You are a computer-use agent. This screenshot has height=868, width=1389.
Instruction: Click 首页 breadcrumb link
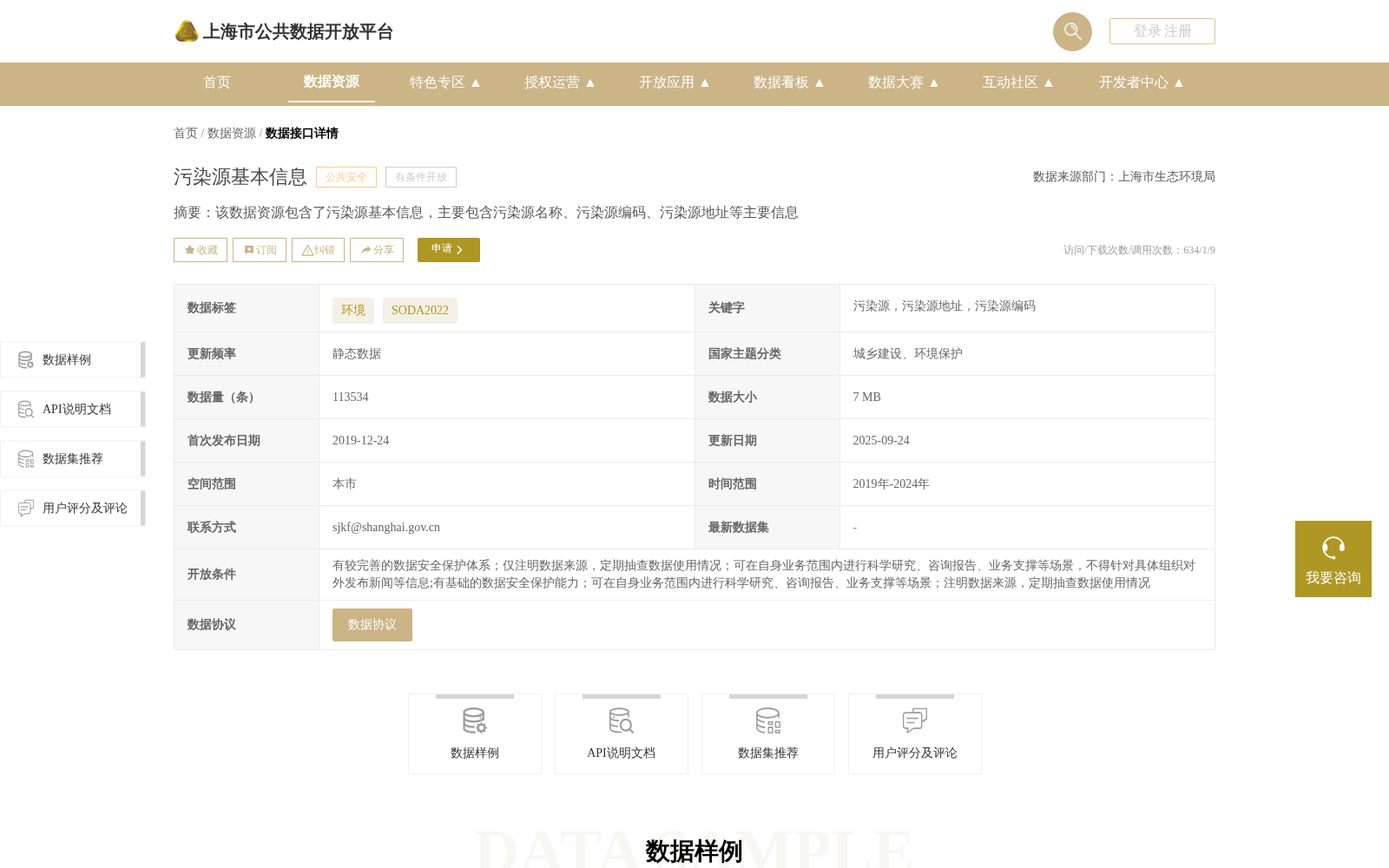[186, 134]
